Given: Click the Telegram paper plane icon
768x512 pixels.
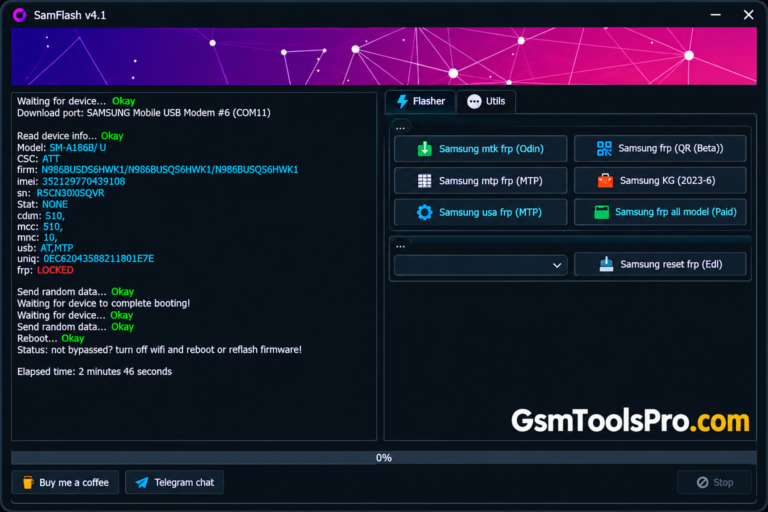Looking at the screenshot, I should point(142,483).
